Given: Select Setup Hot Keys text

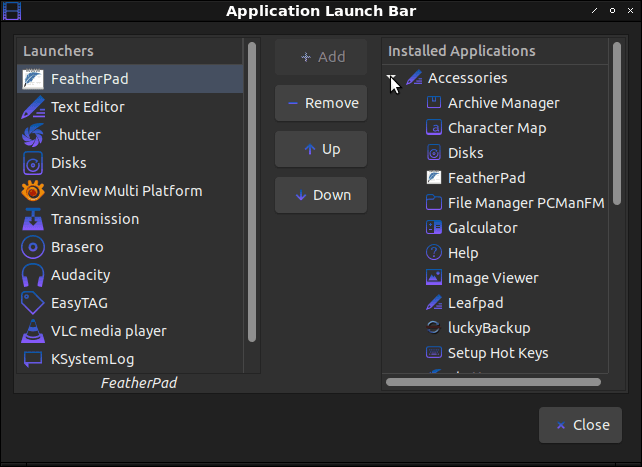Looking at the screenshot, I should pyautogui.click(x=498, y=353).
